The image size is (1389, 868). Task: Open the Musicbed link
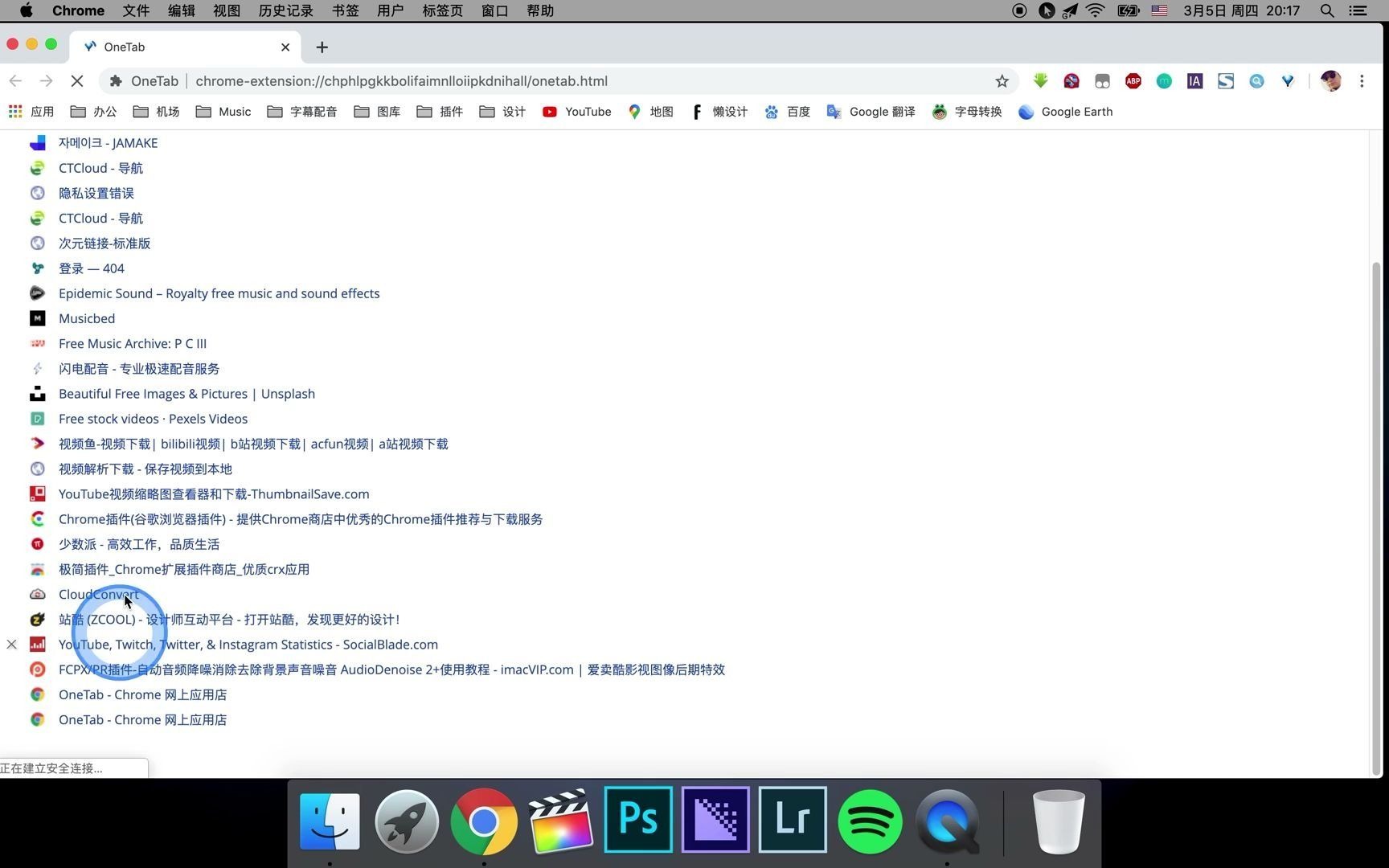(86, 318)
